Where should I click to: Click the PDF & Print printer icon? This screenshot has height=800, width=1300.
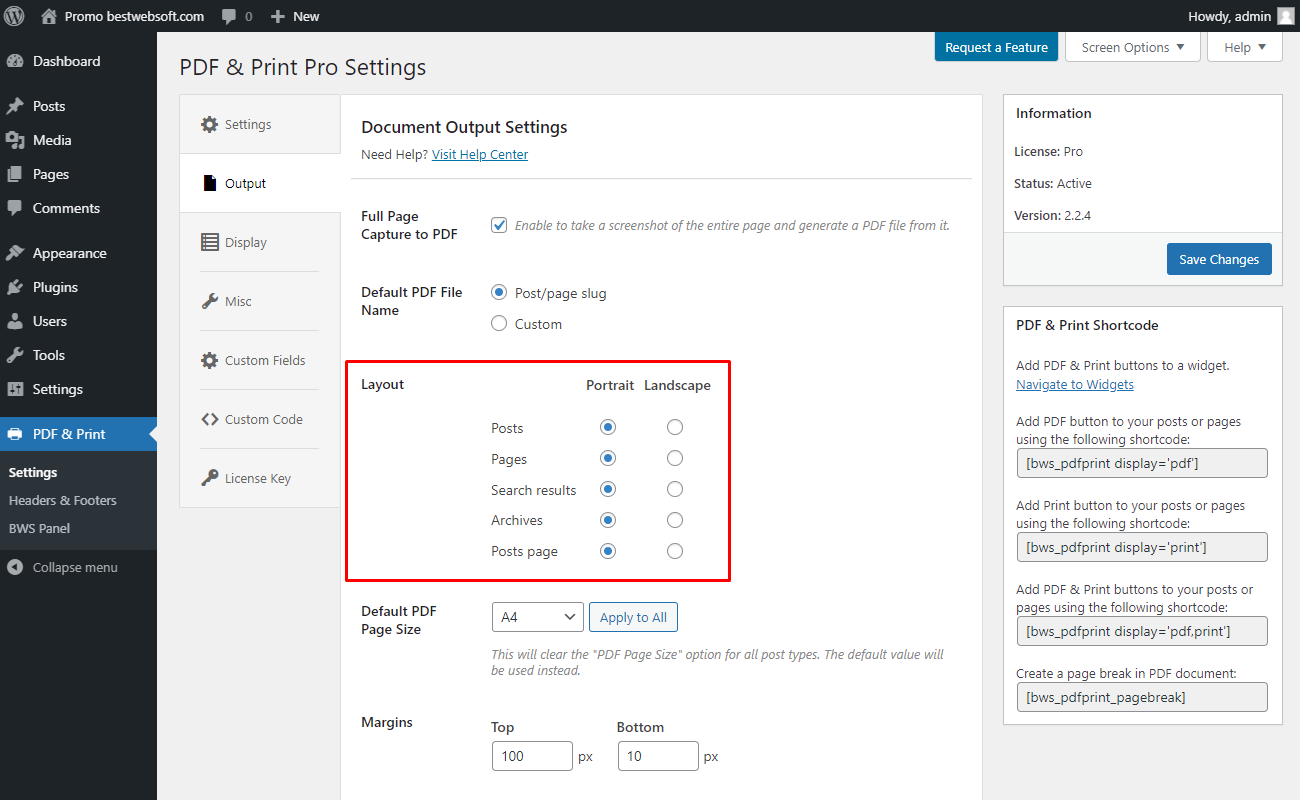[x=15, y=434]
